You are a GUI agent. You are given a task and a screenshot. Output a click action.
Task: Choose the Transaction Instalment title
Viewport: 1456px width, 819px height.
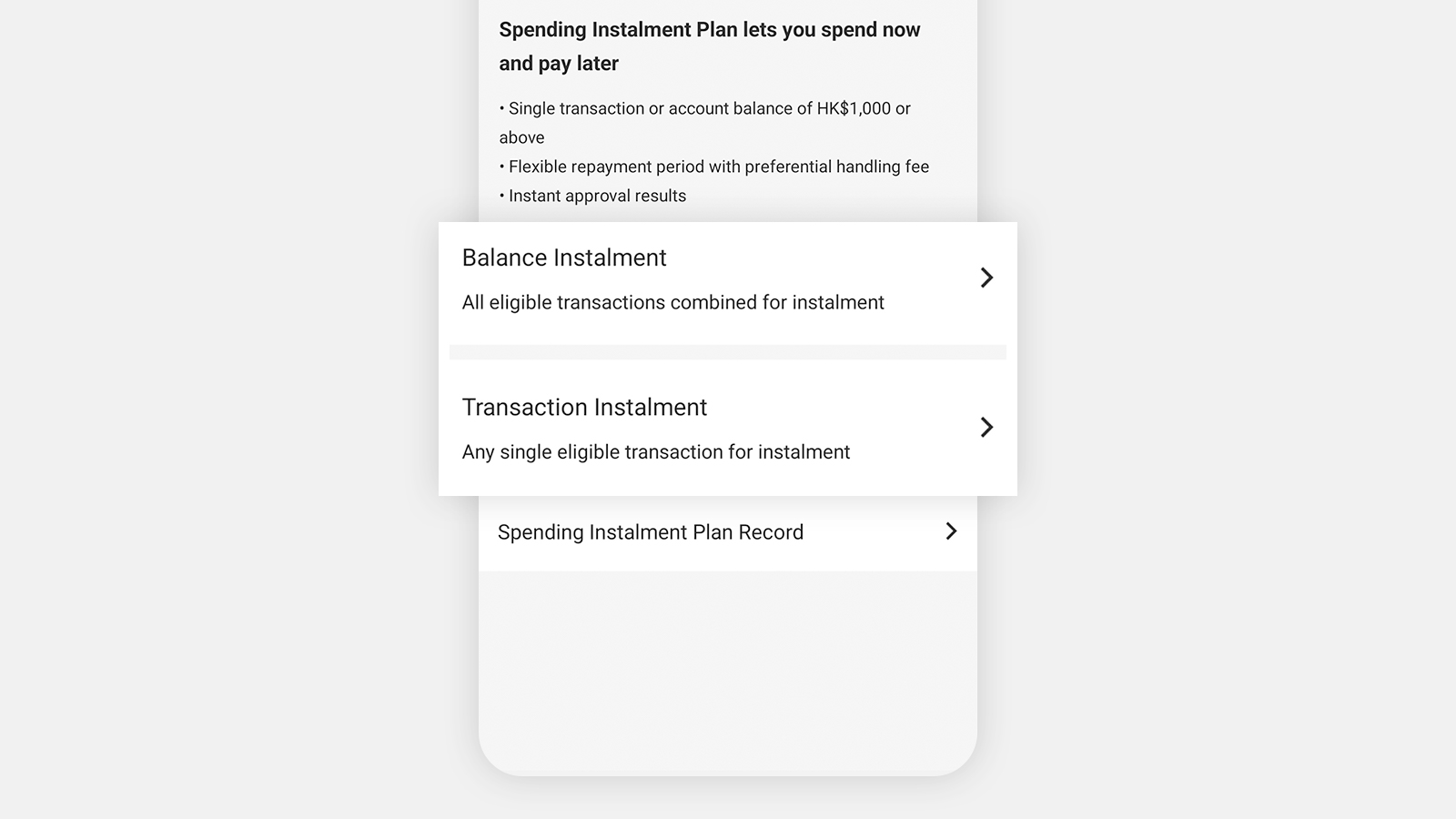point(584,407)
